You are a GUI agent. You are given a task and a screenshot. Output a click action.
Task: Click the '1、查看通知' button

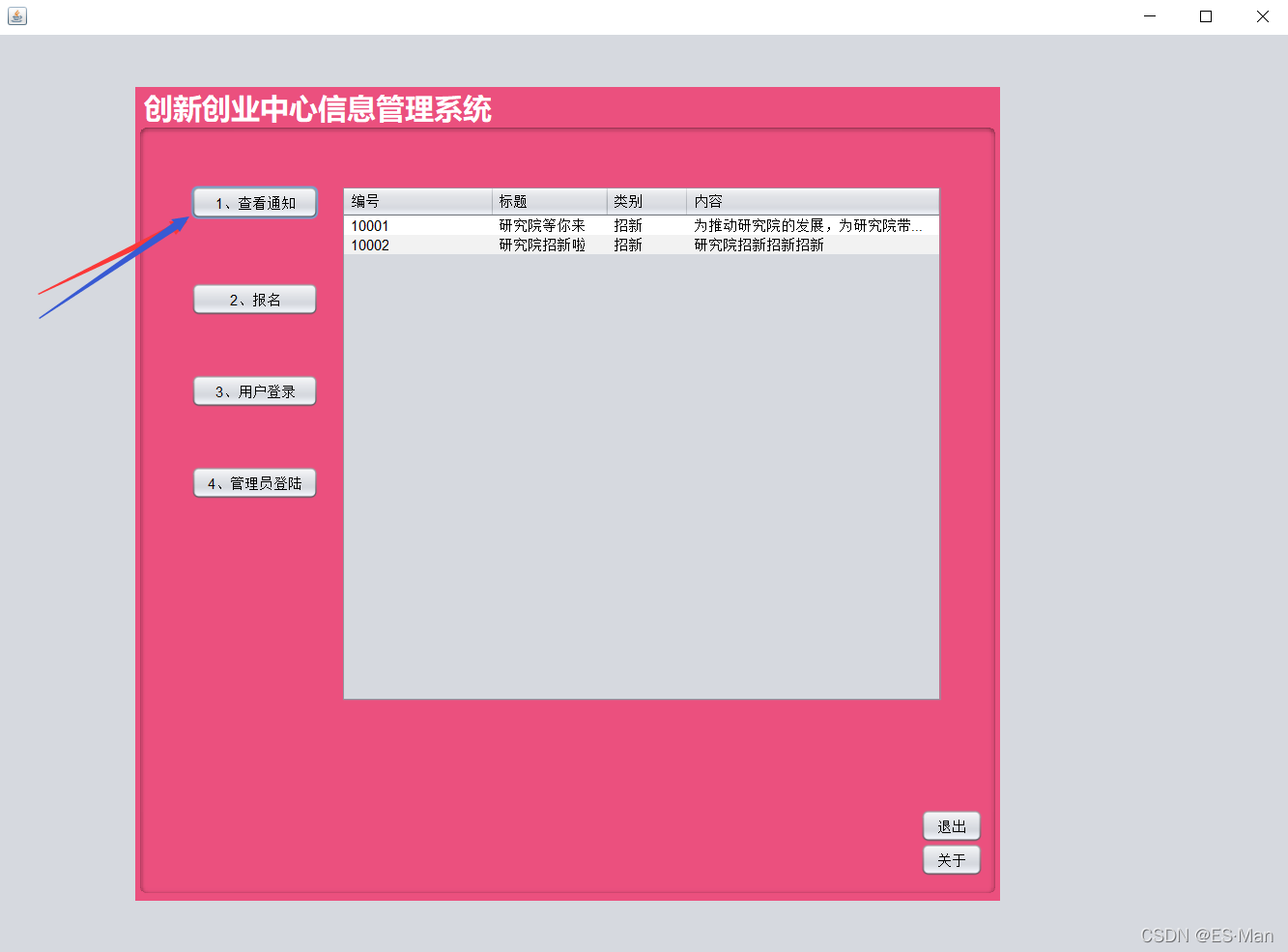(x=255, y=203)
